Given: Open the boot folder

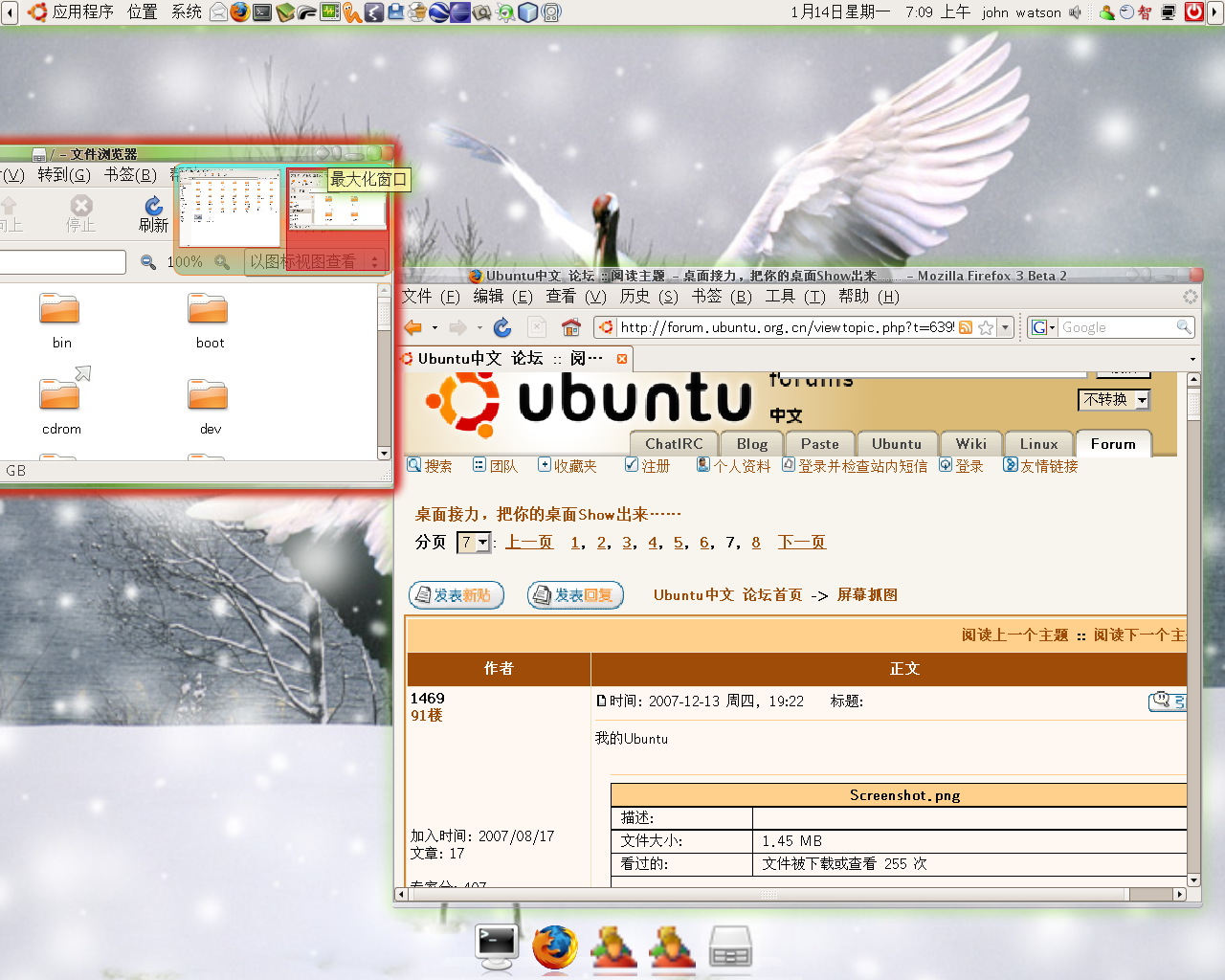Looking at the screenshot, I should (209, 322).
